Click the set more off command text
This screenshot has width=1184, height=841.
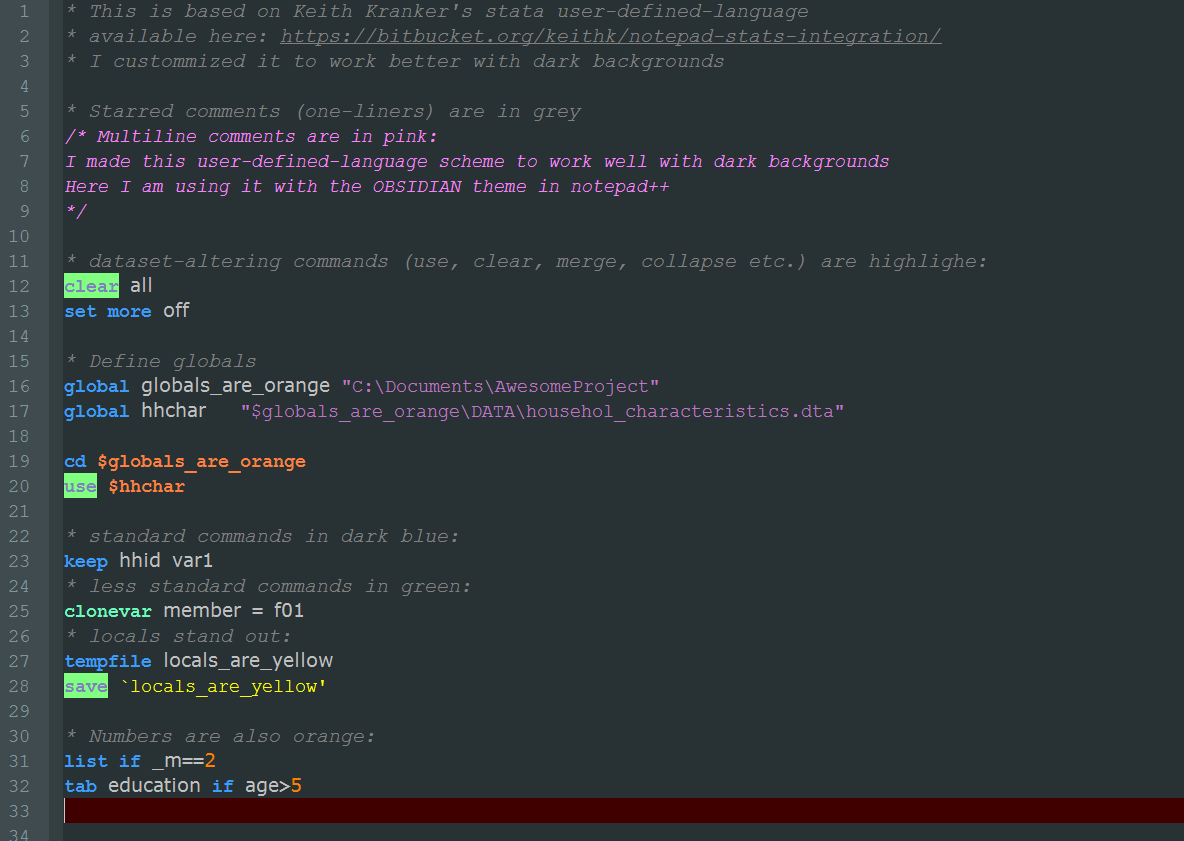pos(127,311)
